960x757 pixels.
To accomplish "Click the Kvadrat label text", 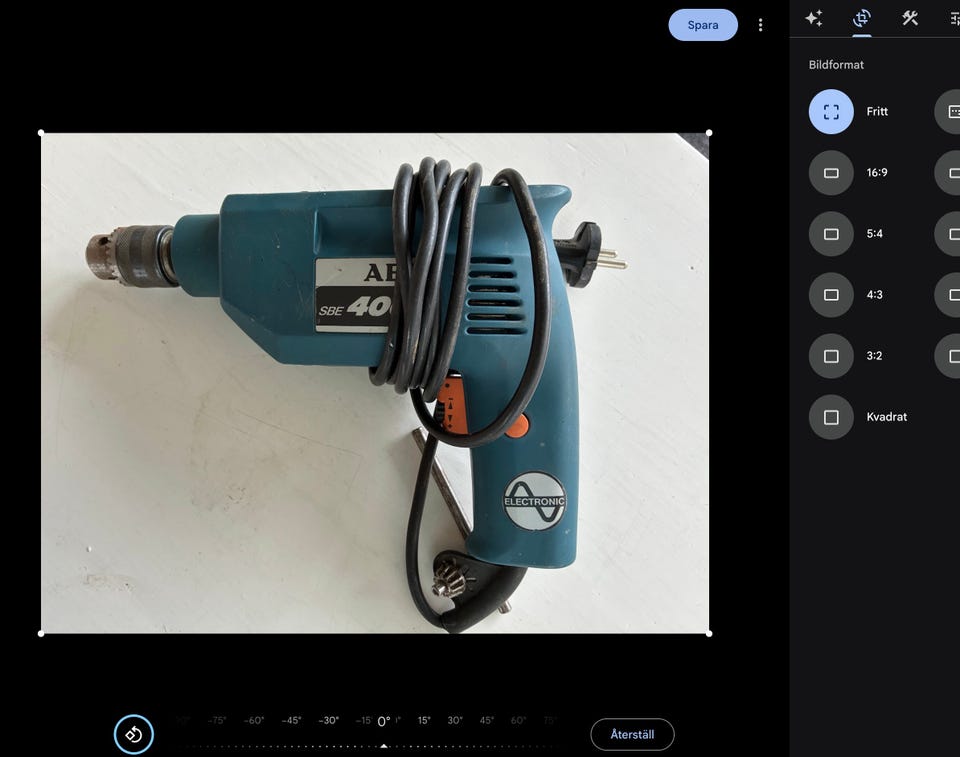I will (x=887, y=417).
